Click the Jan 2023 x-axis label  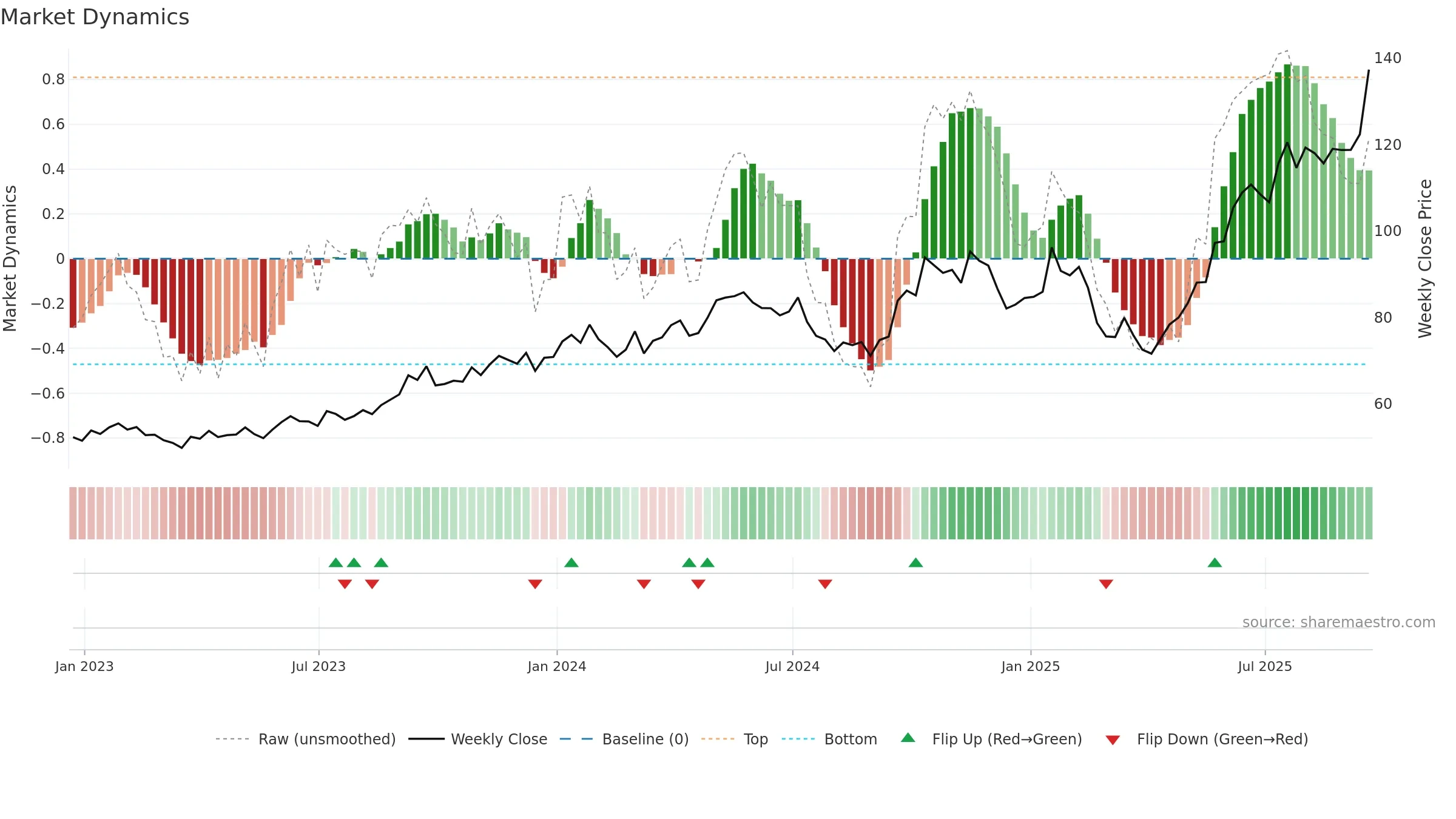[84, 666]
